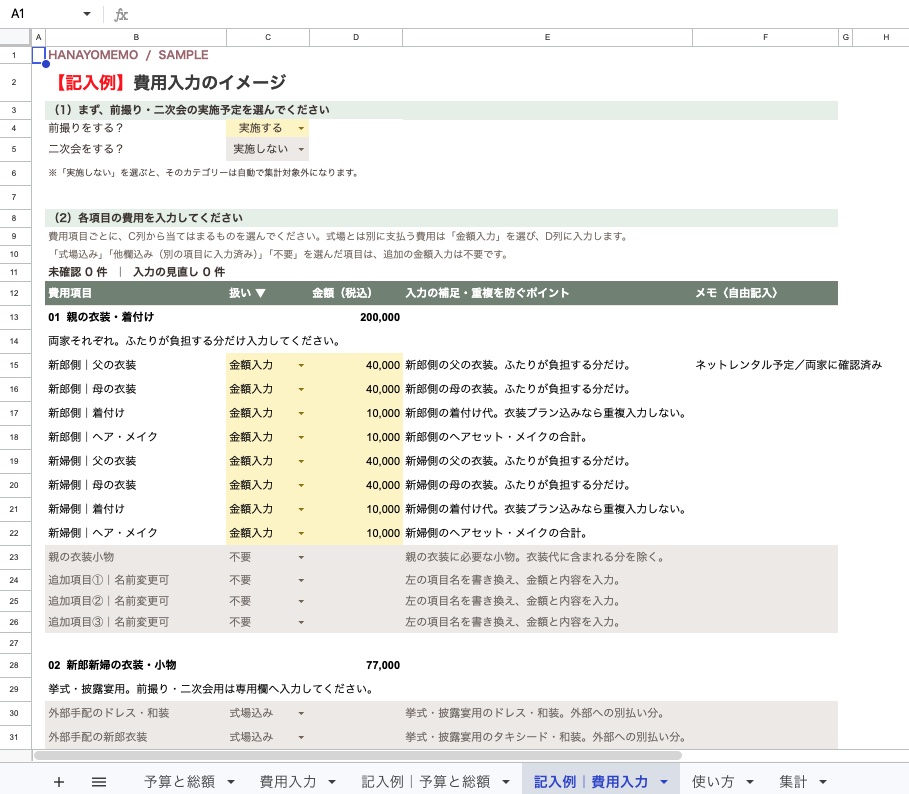Open the 予算と総額 tab menu arrow
Viewport: 909px width, 794px height.
click(231, 782)
